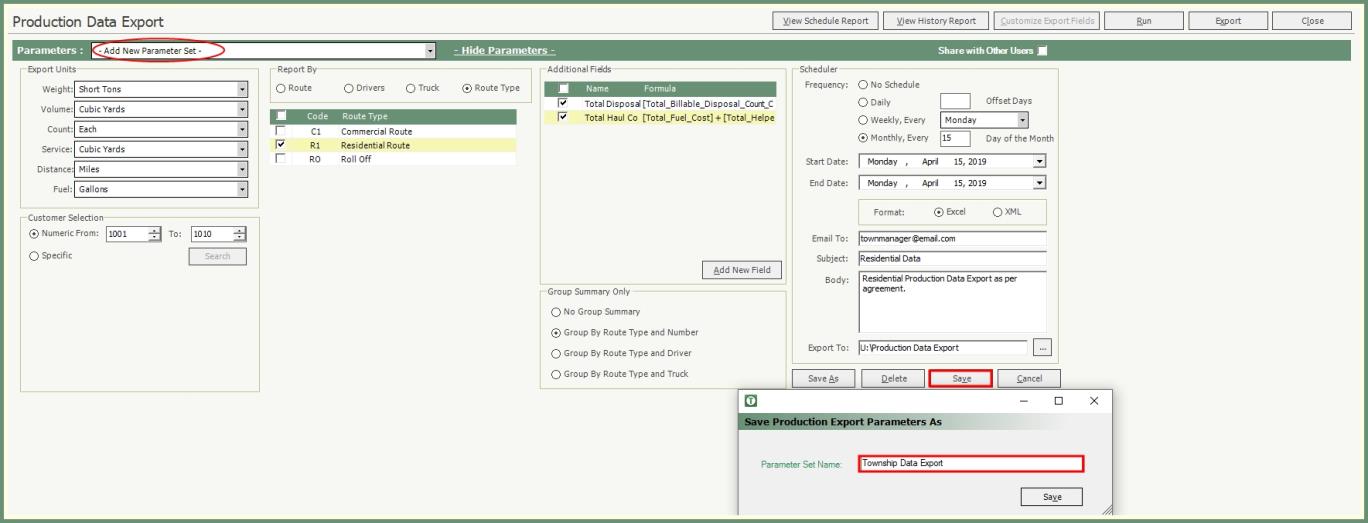Select XML format radio button

[x=997, y=212]
